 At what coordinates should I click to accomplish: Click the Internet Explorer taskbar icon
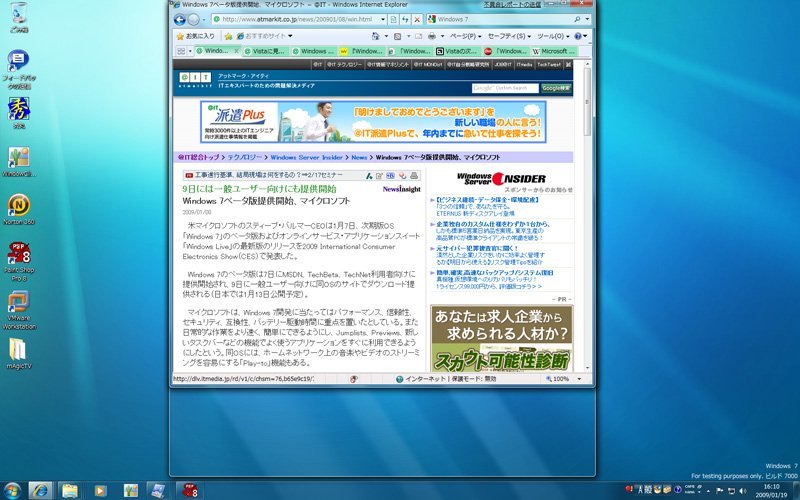(x=40, y=491)
